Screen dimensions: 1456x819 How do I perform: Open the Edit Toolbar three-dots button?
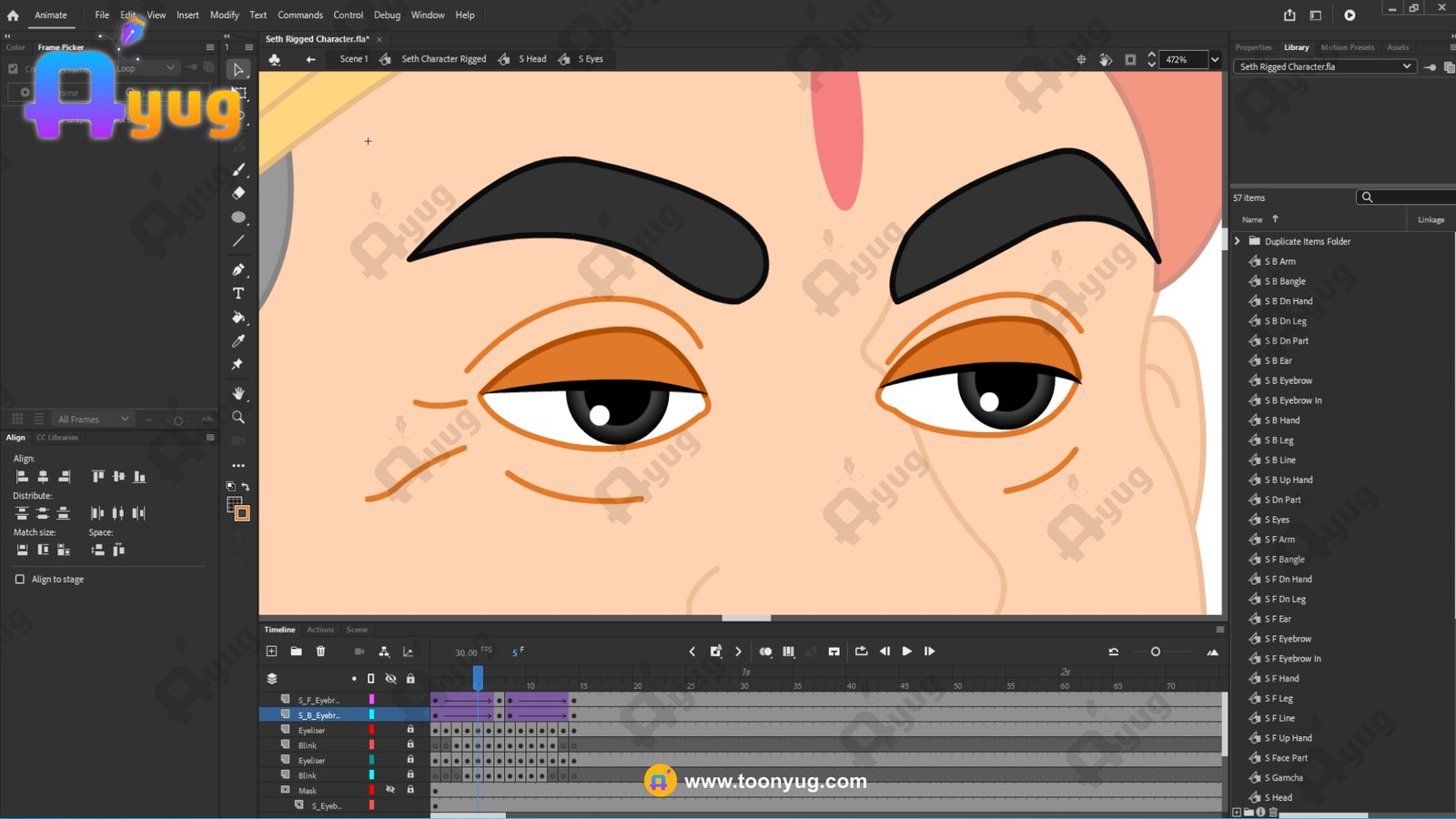tap(238, 465)
